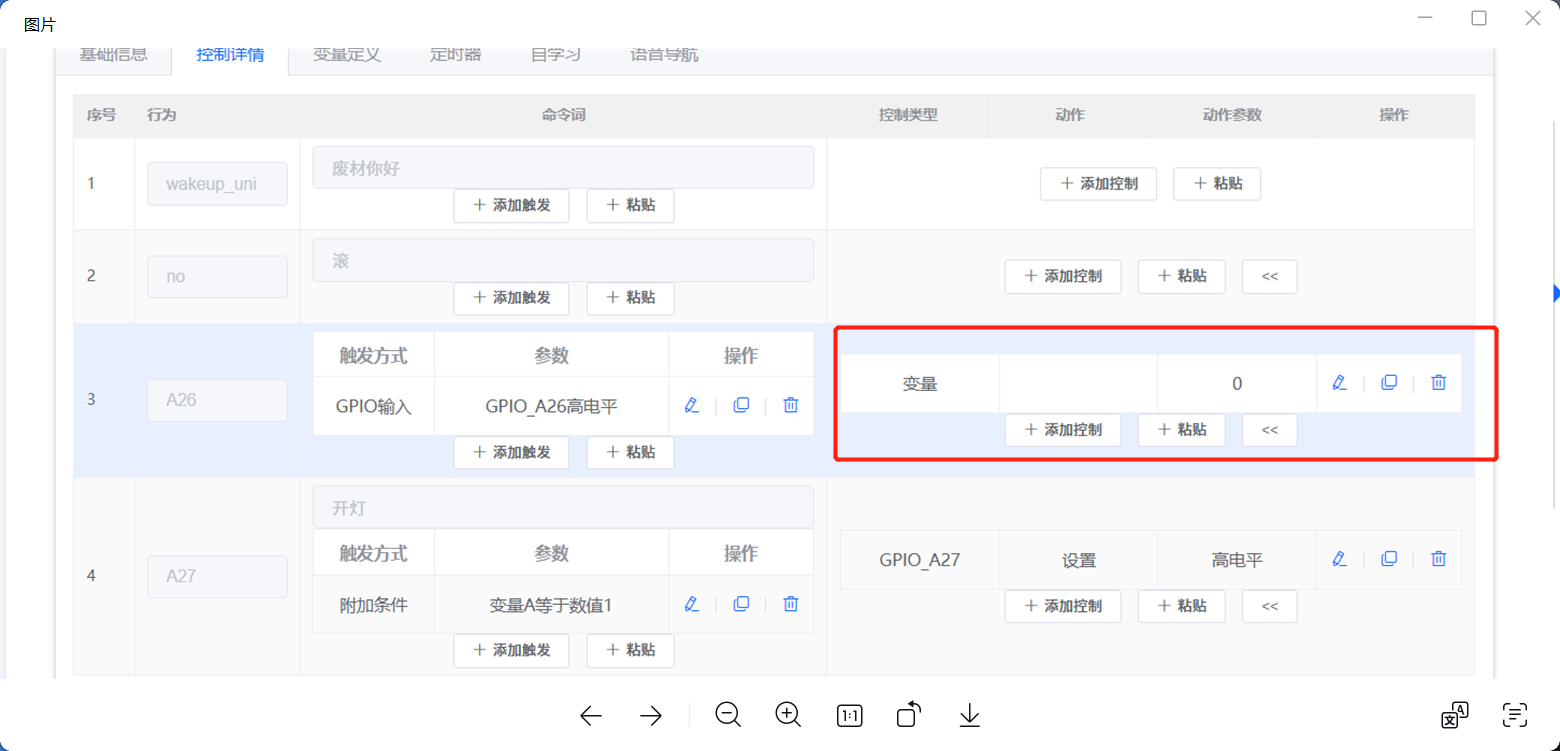Zoom in on the image viewer
The width and height of the screenshot is (1560, 751).
788,715
